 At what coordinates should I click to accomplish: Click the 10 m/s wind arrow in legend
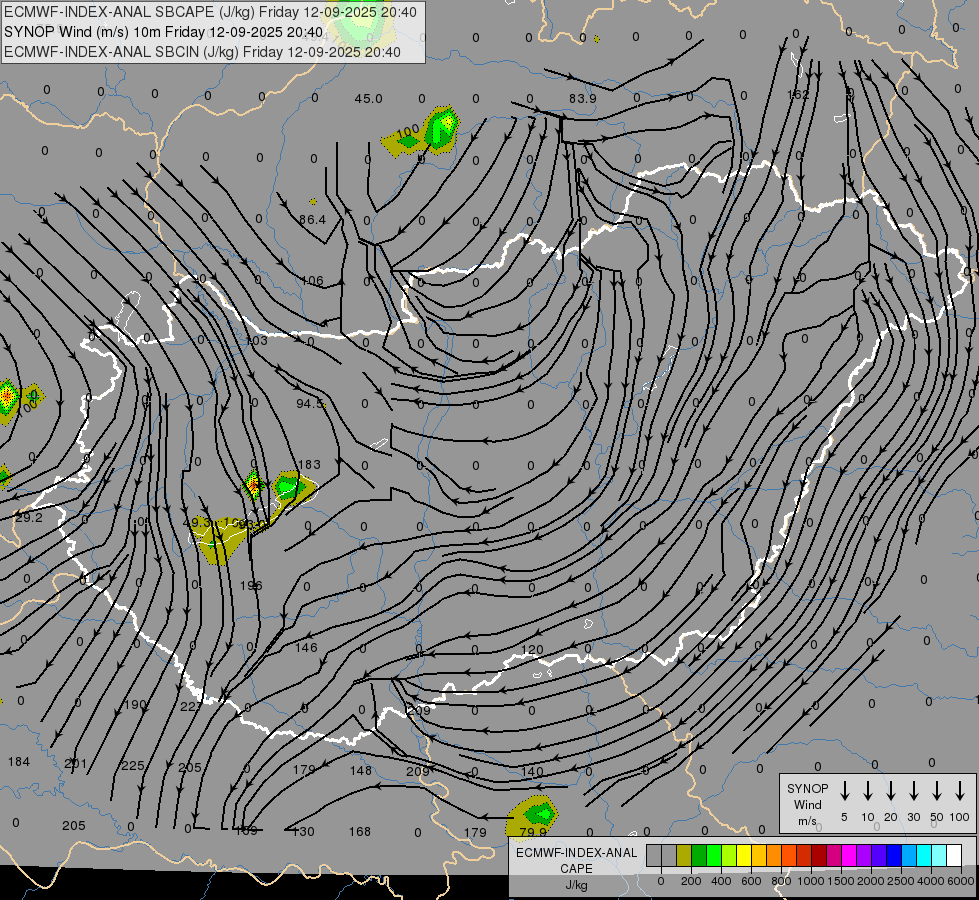point(867,791)
